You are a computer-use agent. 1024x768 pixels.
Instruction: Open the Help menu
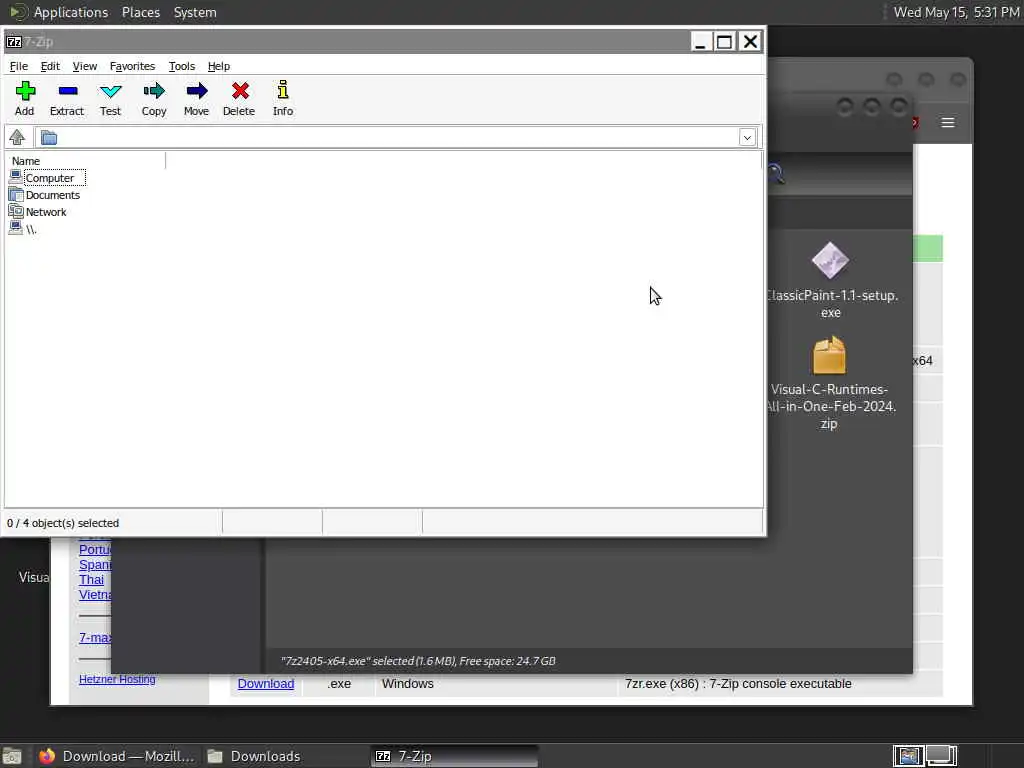[x=219, y=66]
